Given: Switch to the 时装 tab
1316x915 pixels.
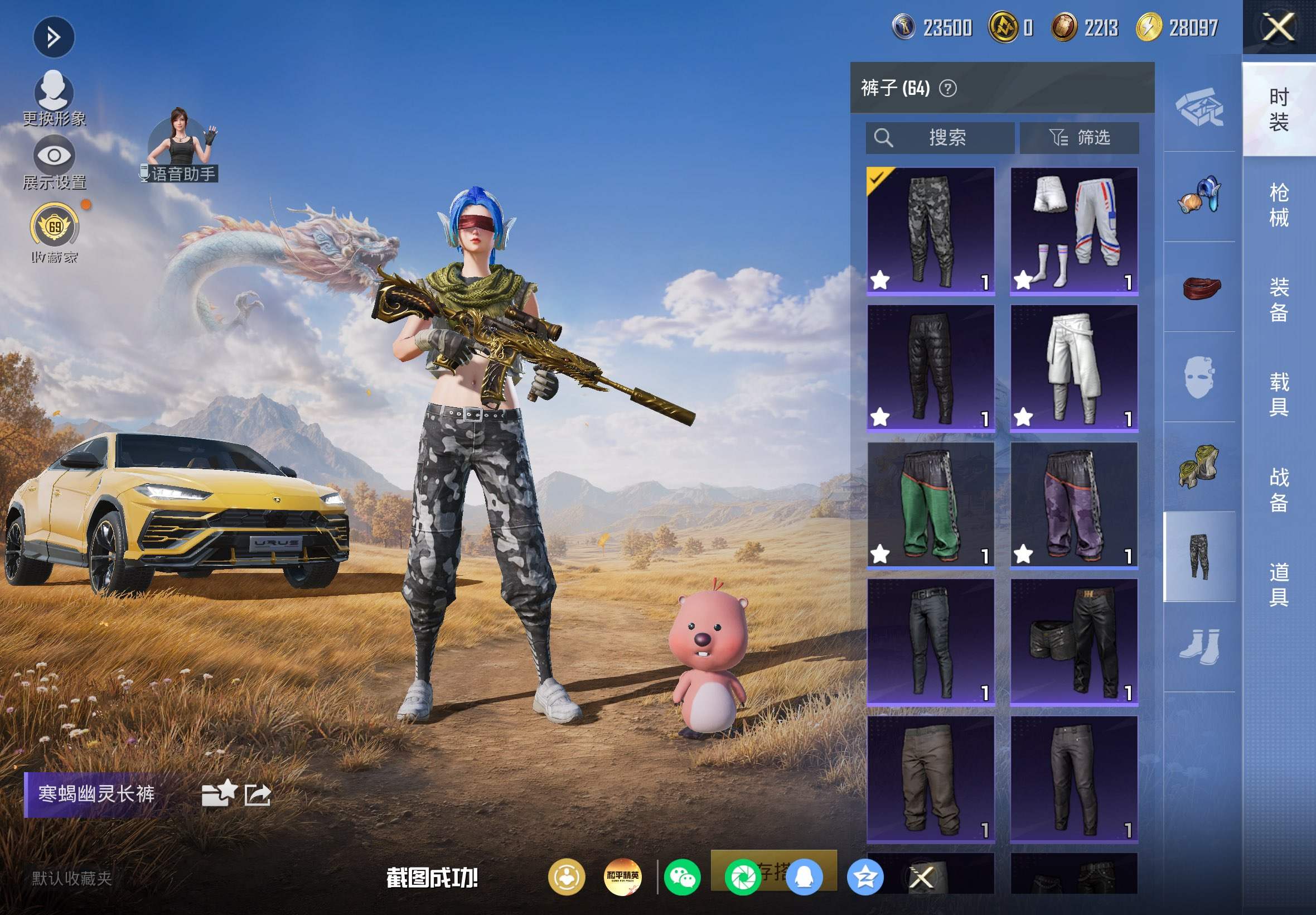Looking at the screenshot, I should coord(1279,109).
